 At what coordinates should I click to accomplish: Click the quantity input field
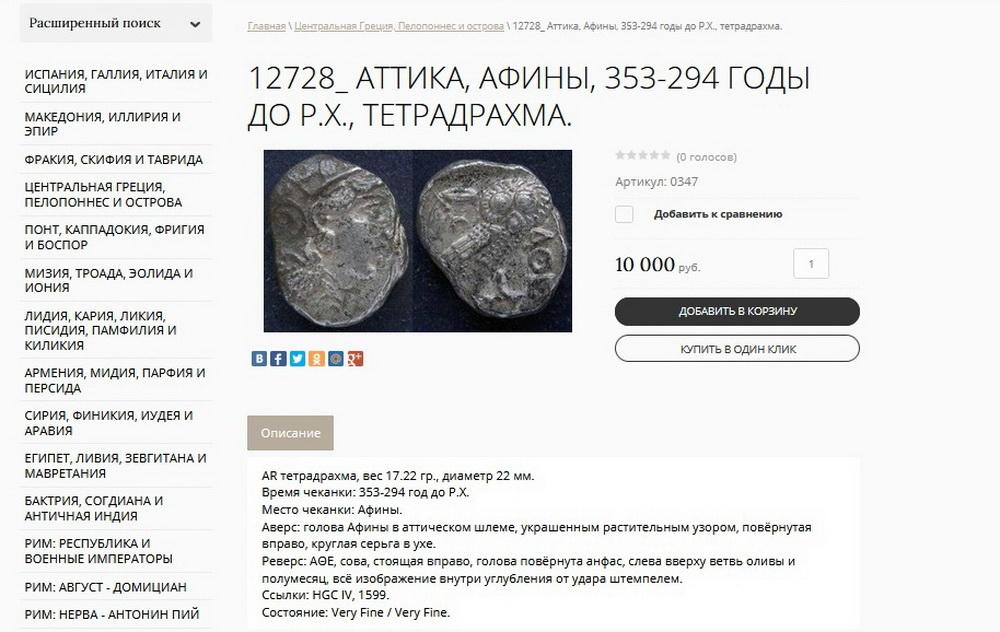click(x=811, y=263)
